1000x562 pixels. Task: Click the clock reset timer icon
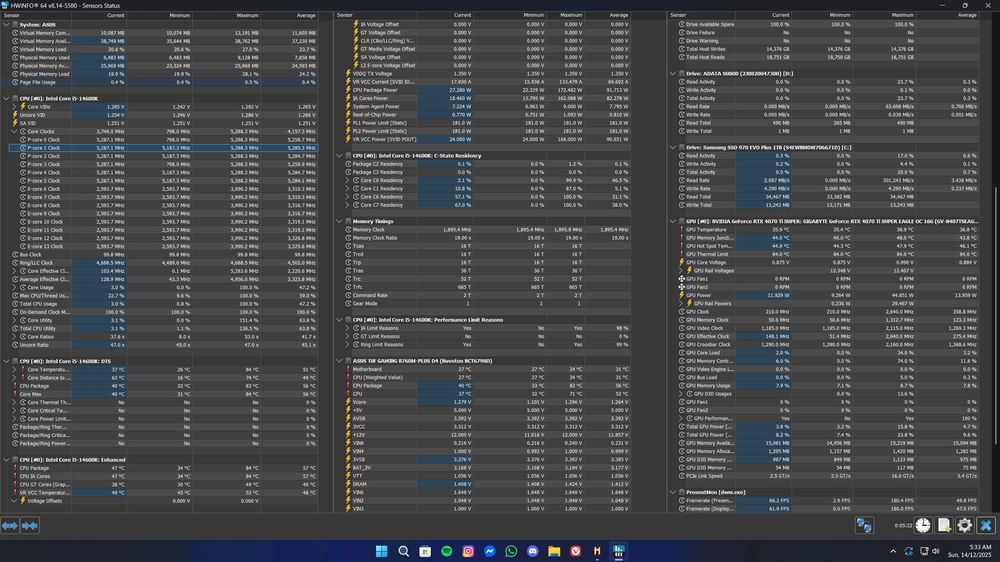pos(923,525)
